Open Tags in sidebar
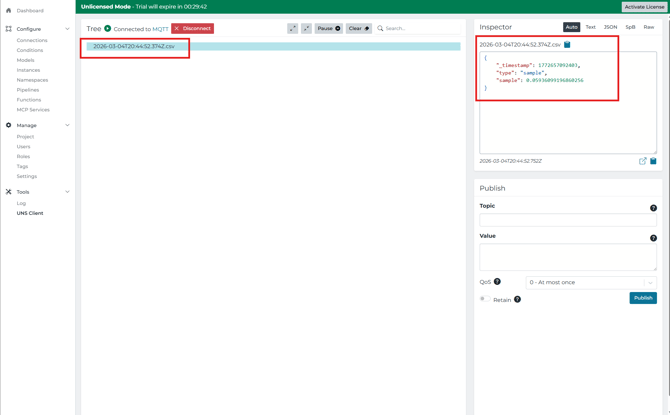Screen dimensions: 670x415 22,166
